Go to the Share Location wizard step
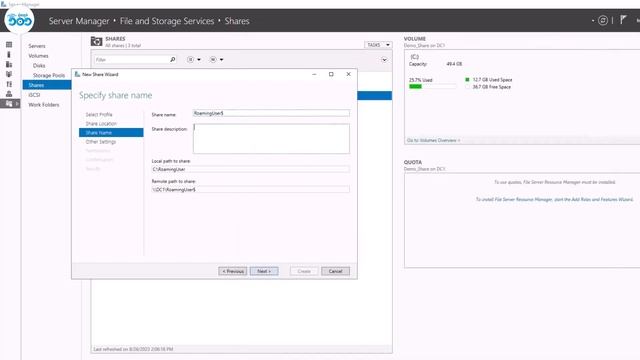This screenshot has height=360, width=640. pyautogui.click(x=101, y=124)
